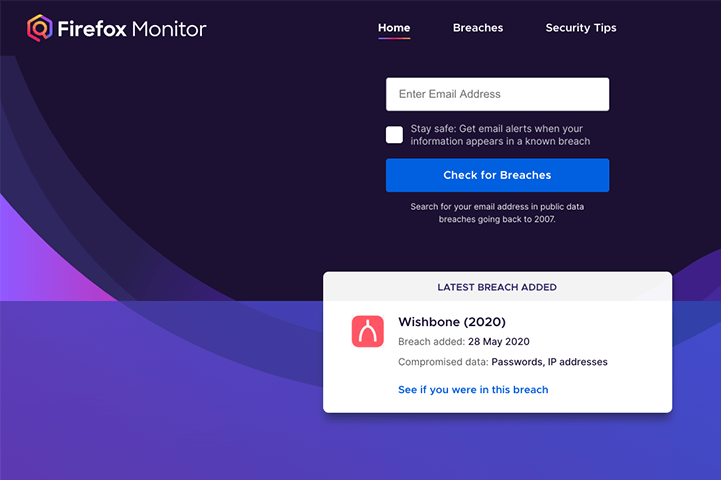This screenshot has width=721, height=480.
Task: Go to the Breaches page
Action: pyautogui.click(x=478, y=28)
